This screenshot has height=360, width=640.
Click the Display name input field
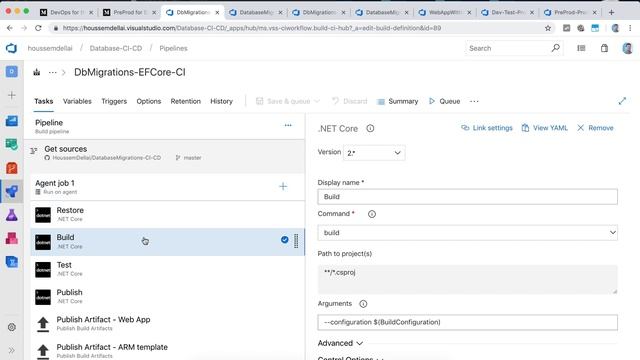[x=467, y=197]
